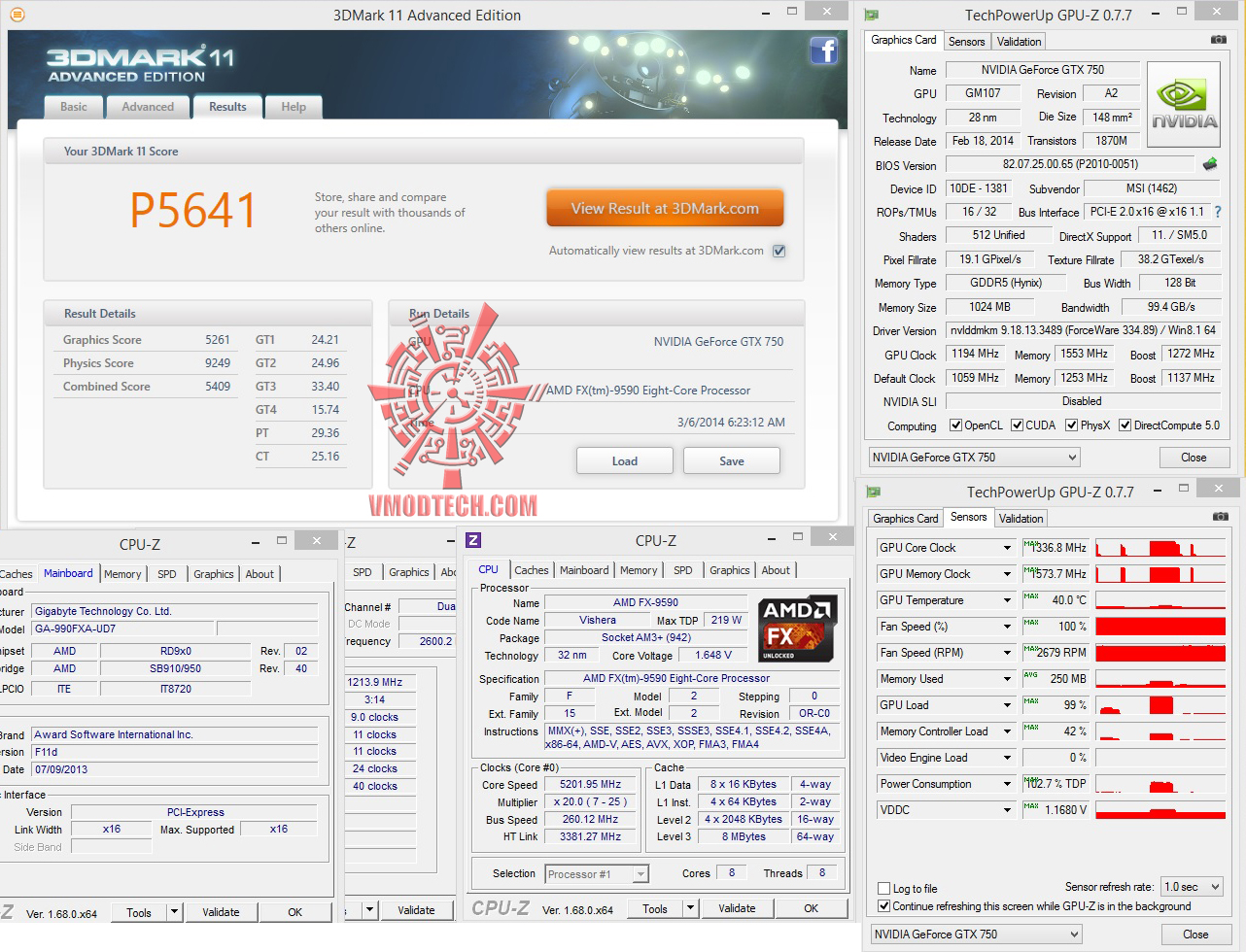The height and width of the screenshot is (952, 1246).
Task: Click the camera screenshot icon in the GPU-Z Sensors window
Action: click(1220, 517)
